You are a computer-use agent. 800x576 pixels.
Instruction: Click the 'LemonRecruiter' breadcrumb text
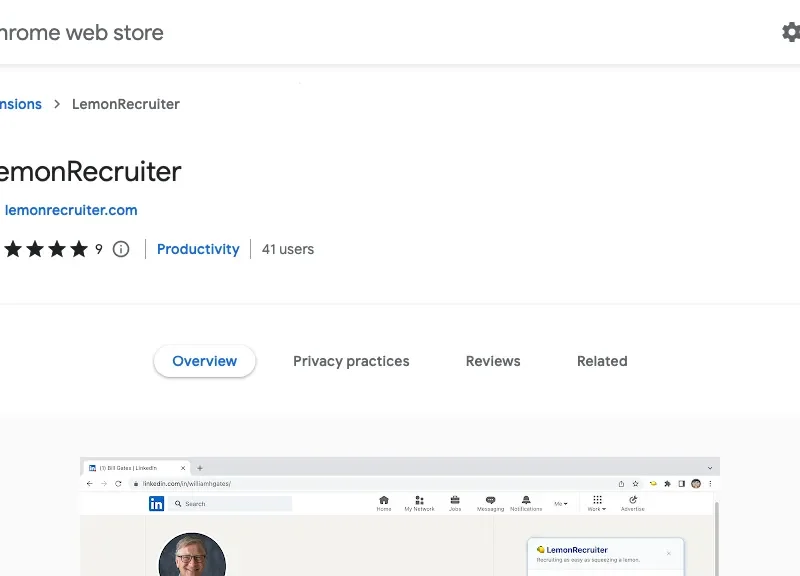[126, 104]
